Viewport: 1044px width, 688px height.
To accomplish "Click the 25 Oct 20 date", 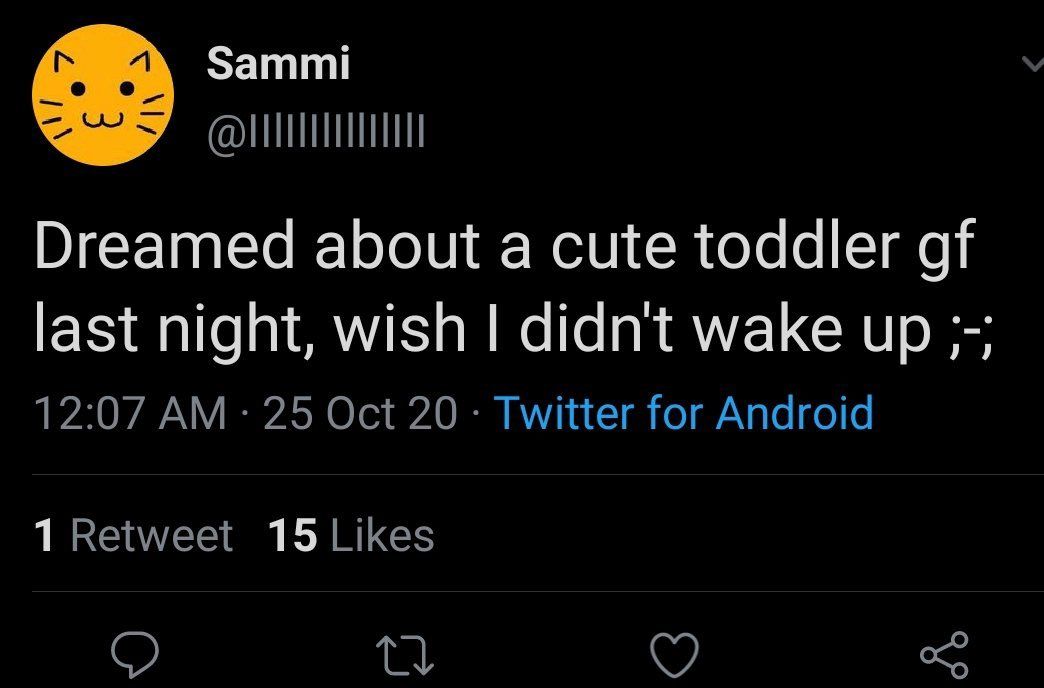I will [x=360, y=413].
